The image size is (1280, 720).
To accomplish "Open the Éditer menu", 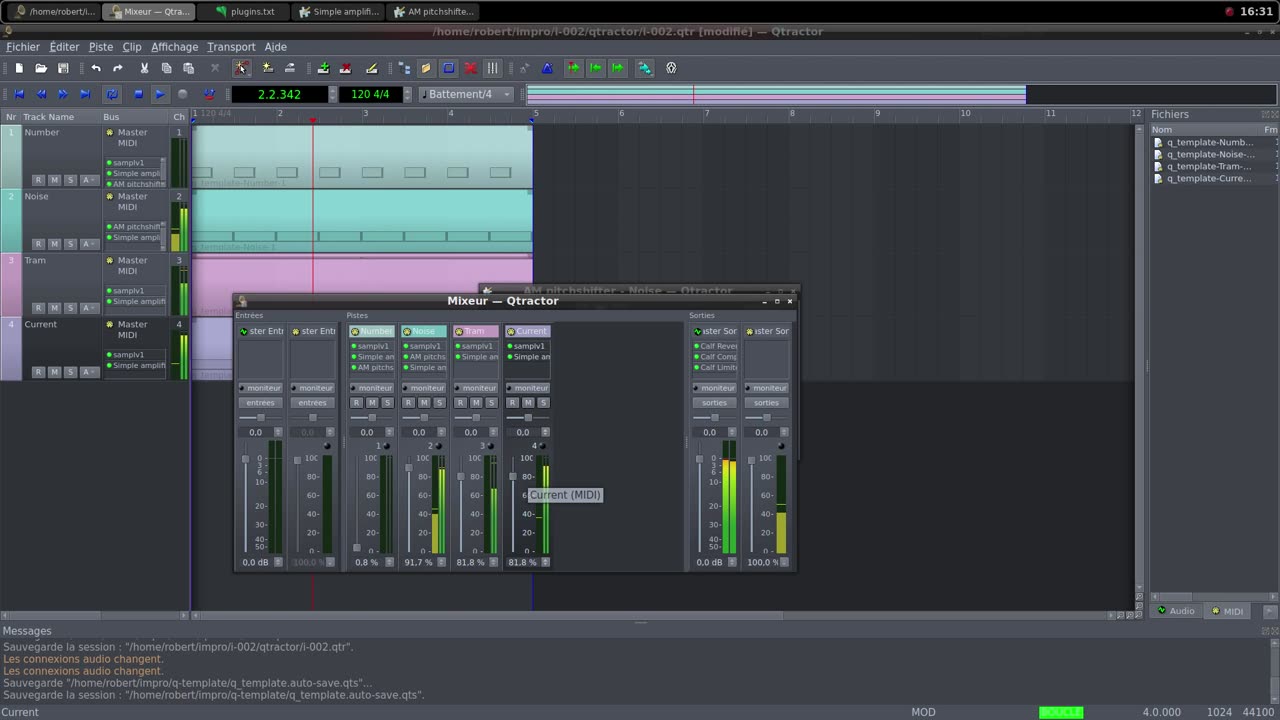I will (64, 47).
